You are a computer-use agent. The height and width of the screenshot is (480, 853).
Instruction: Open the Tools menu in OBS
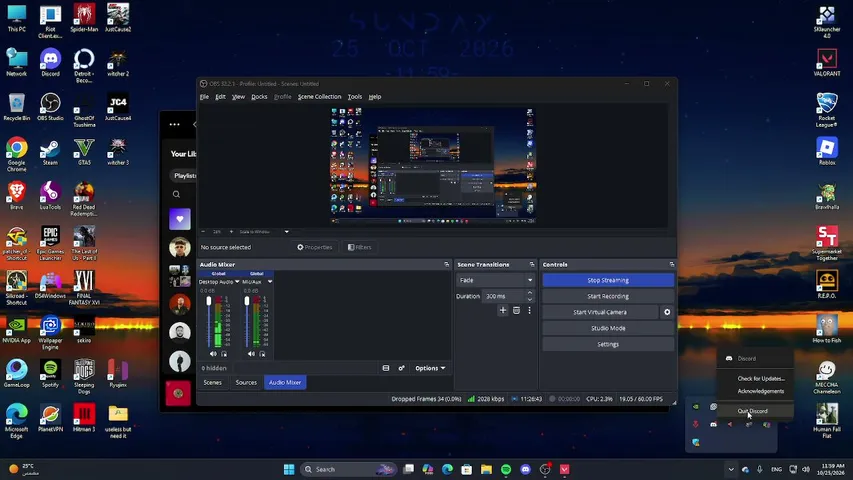point(355,97)
